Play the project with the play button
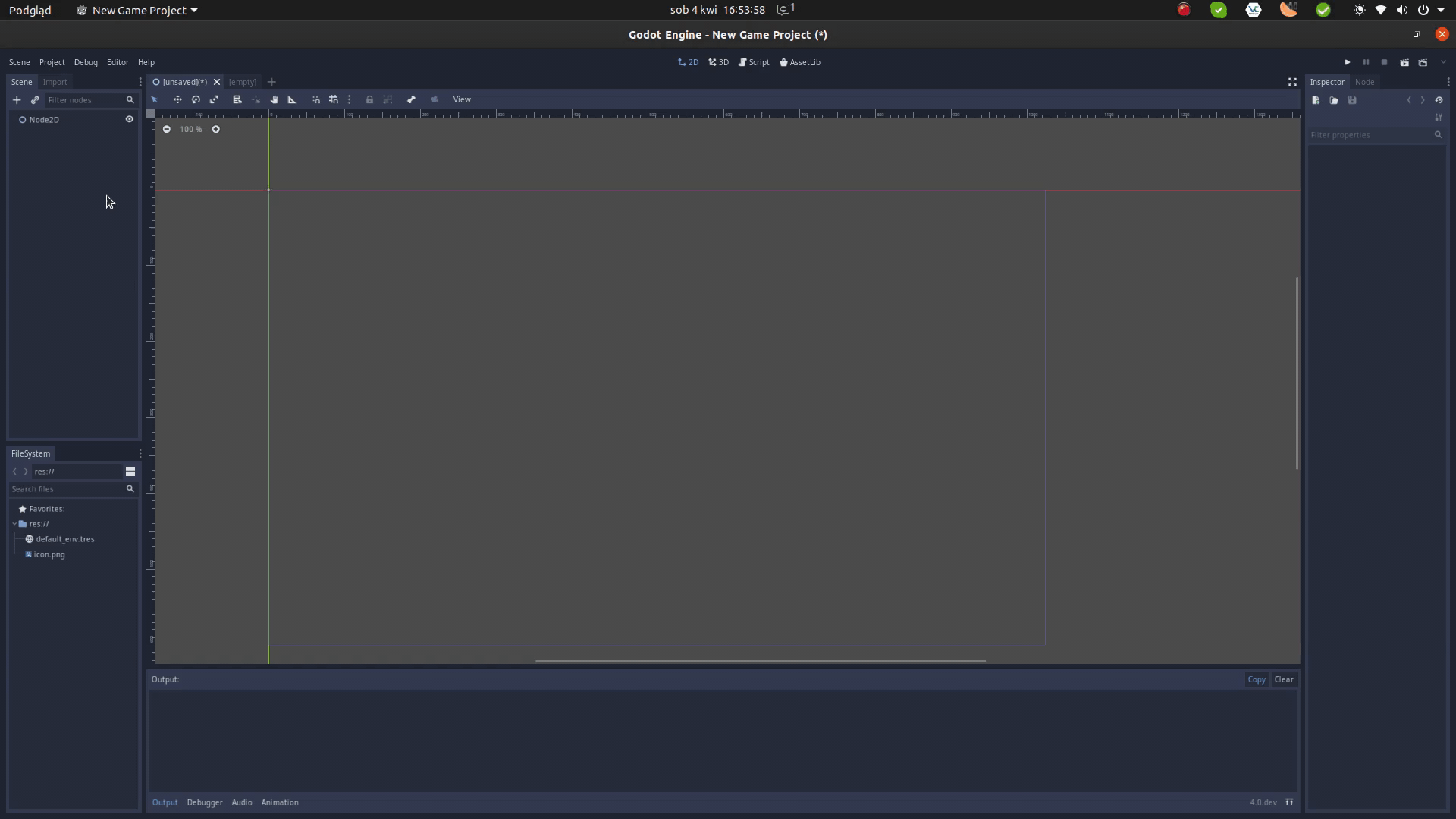Viewport: 1456px width, 819px height. pyautogui.click(x=1348, y=62)
